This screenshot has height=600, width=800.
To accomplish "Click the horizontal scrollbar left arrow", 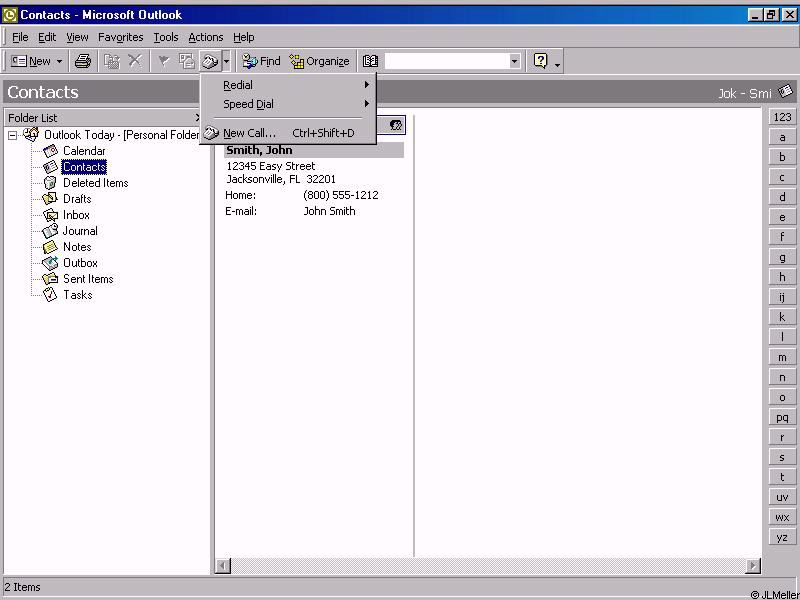I will (x=223, y=566).
